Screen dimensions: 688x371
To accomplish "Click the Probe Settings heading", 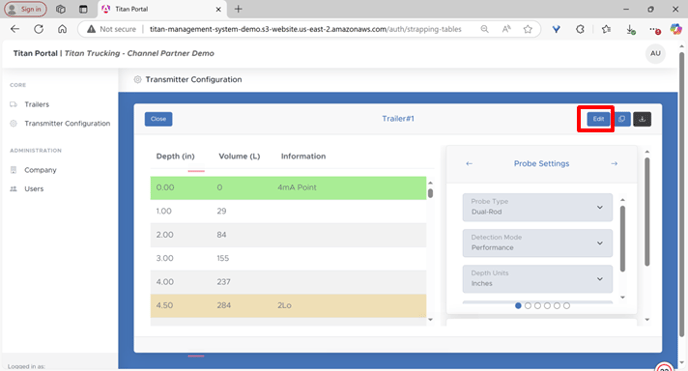I will (541, 164).
